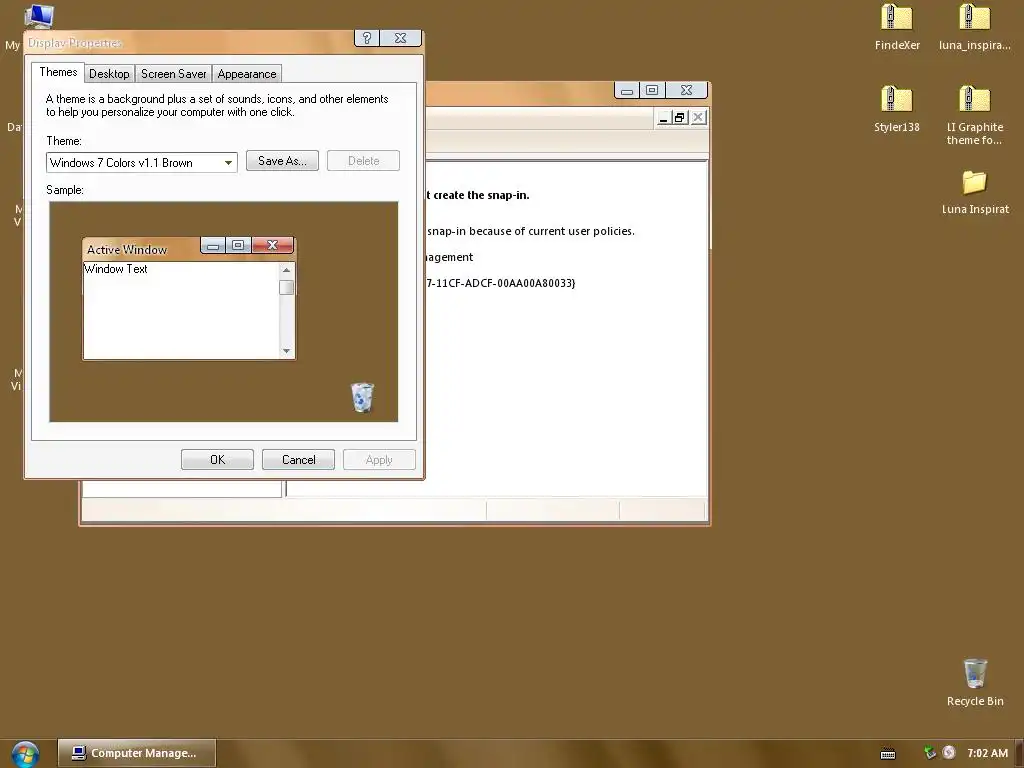The height and width of the screenshot is (768, 1024).
Task: Close the Display Properties dialog
Action: (400, 38)
